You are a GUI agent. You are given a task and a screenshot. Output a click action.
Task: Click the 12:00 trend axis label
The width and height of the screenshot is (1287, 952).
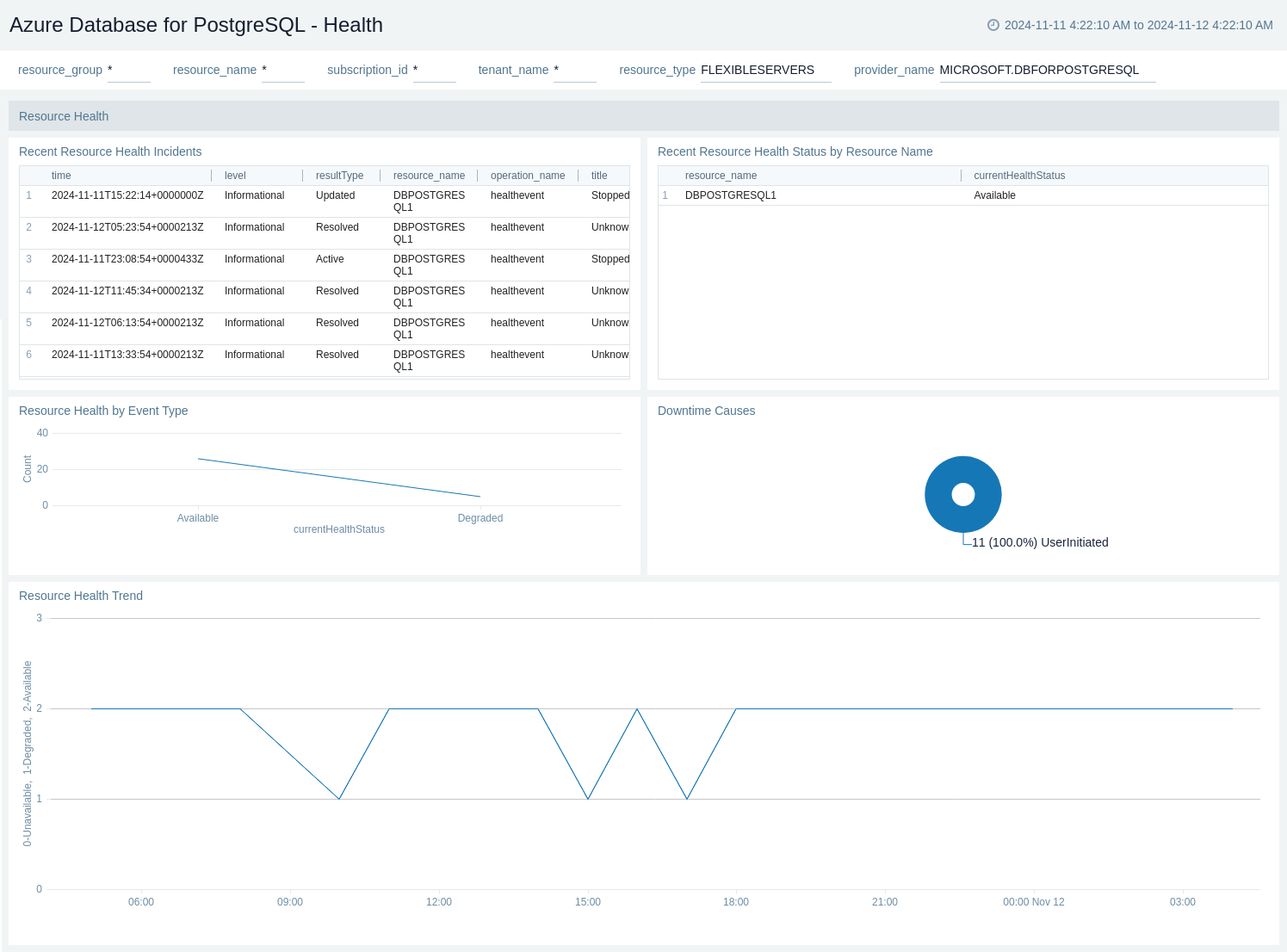[439, 902]
